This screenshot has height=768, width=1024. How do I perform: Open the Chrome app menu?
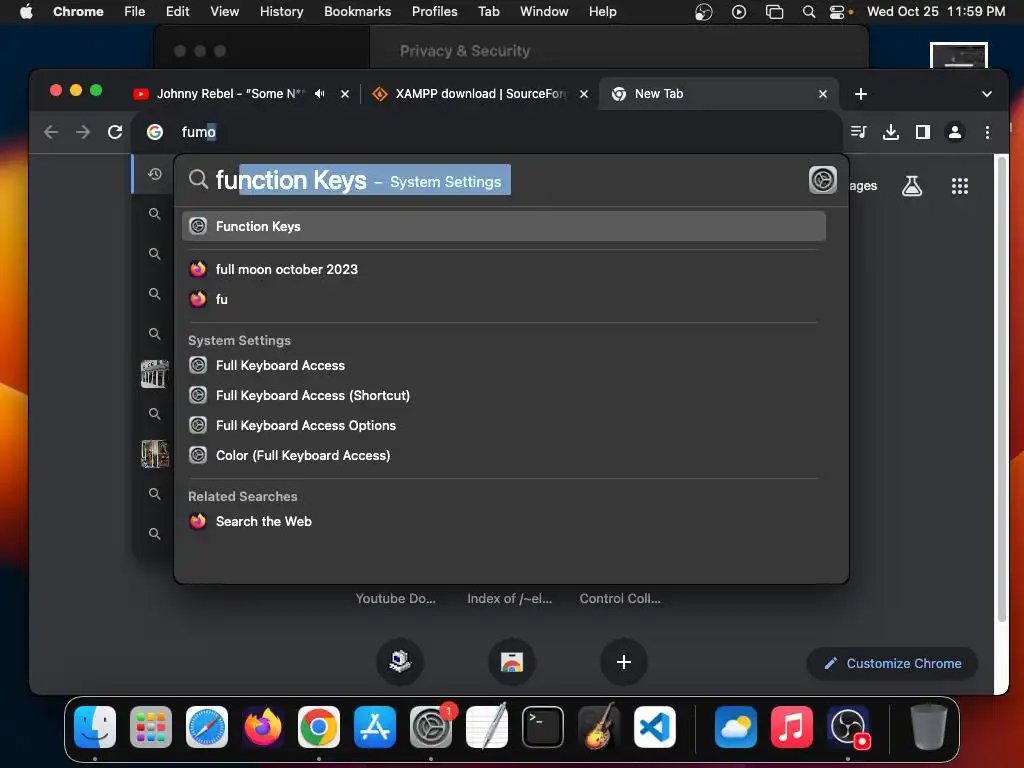pos(78,12)
